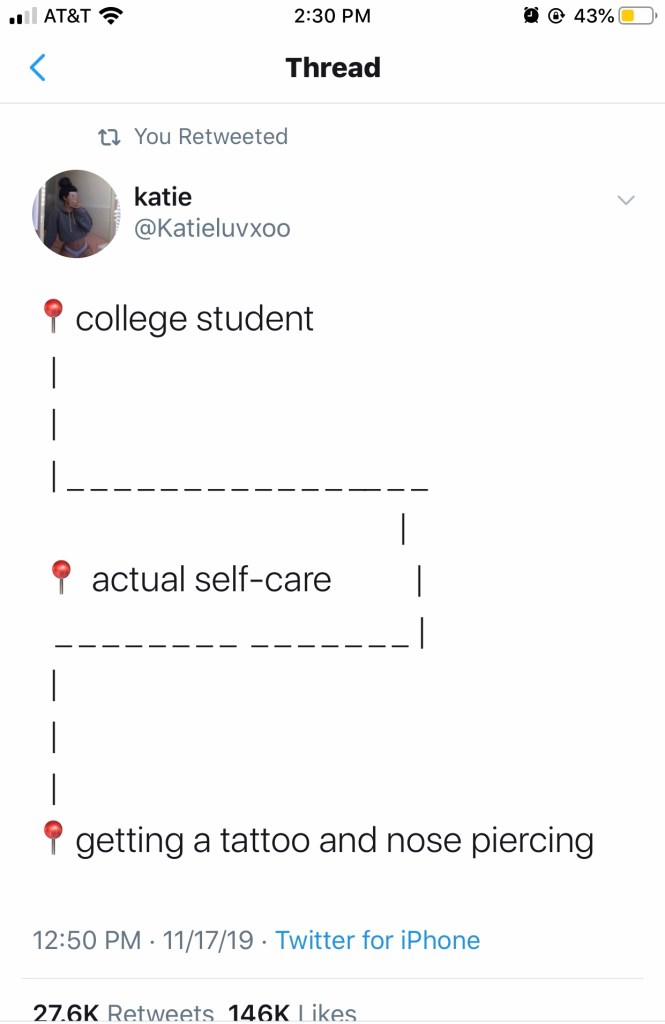The height and width of the screenshot is (1024, 665).
Task: Open the @Katieluvxoo handle
Action: [x=212, y=228]
